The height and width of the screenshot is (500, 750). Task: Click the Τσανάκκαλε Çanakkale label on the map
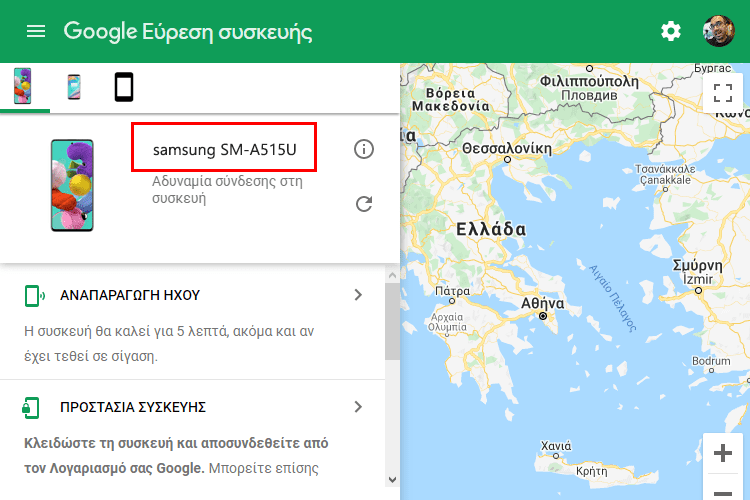click(665, 174)
